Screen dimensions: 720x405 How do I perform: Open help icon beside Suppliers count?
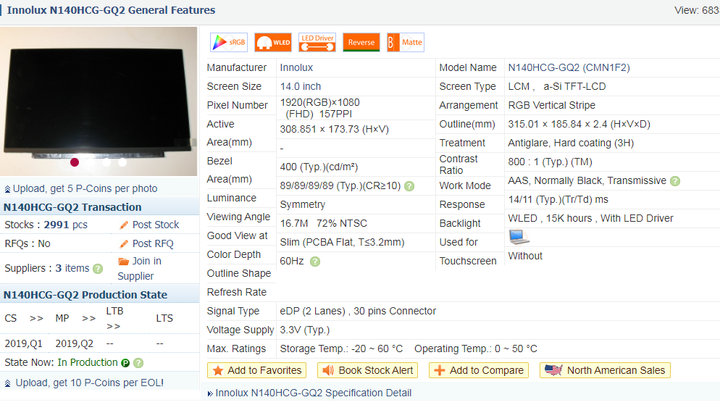click(x=98, y=269)
